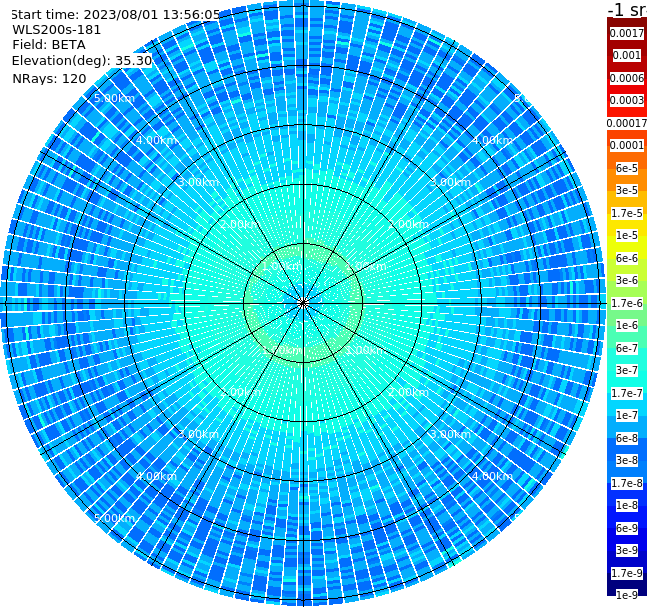Click the 1.7e-7 colorbar label

627,393
